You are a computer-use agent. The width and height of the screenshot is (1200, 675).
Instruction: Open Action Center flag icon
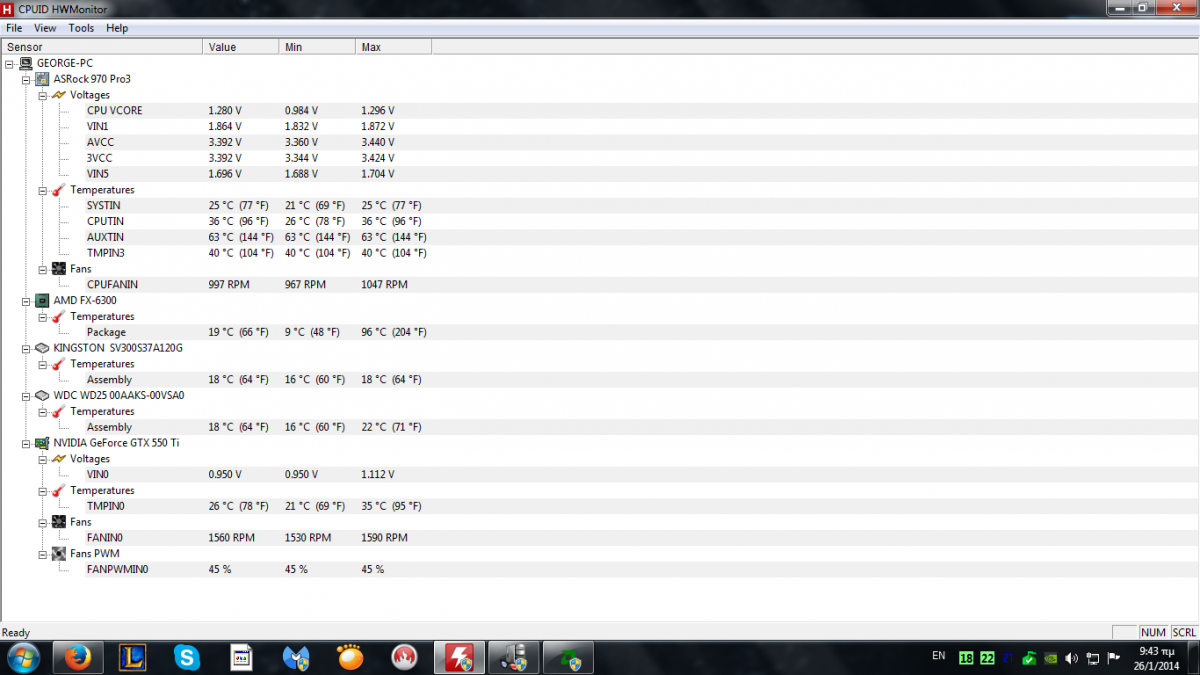pos(1114,658)
